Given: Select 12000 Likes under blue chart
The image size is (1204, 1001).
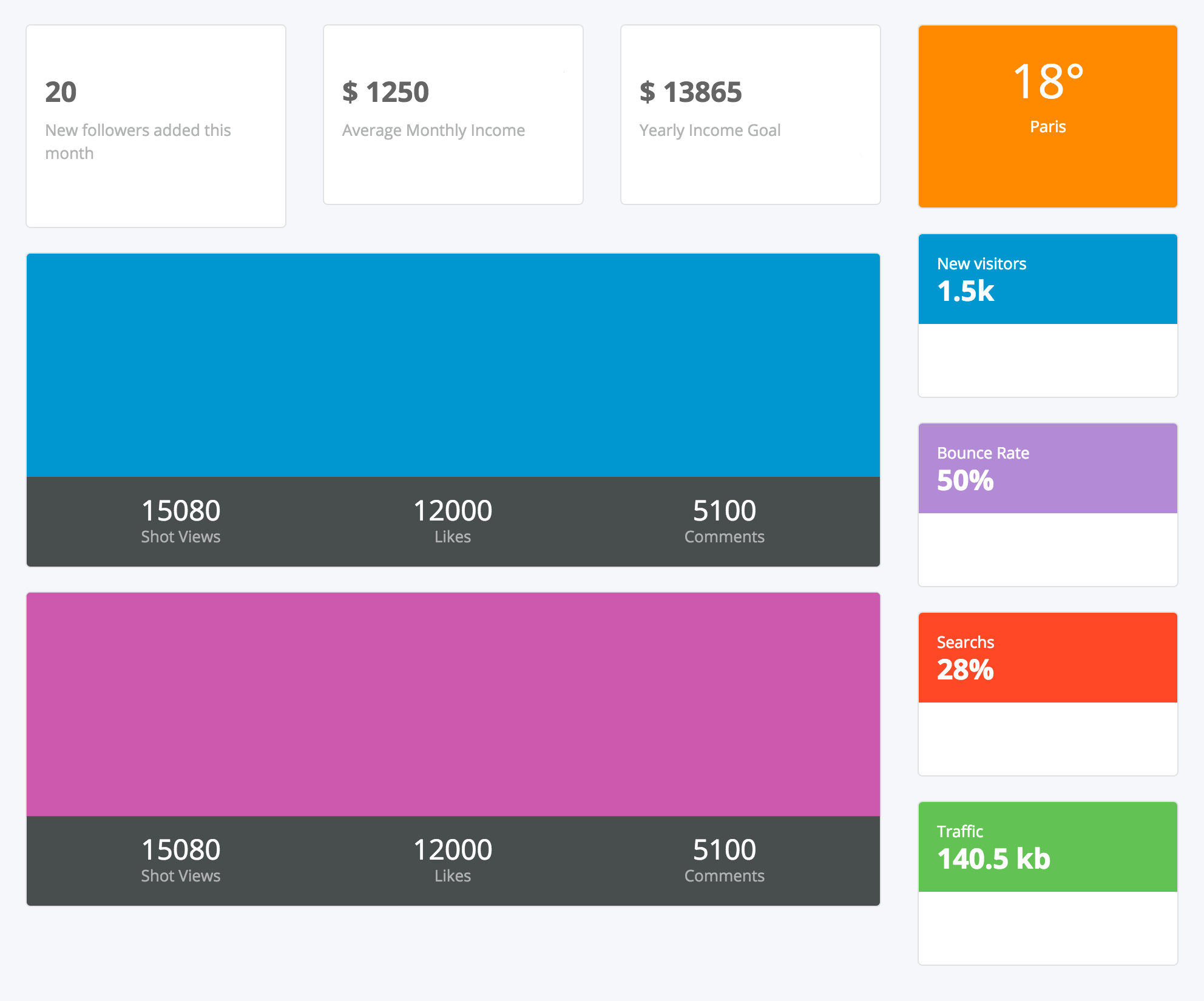Looking at the screenshot, I should (453, 521).
